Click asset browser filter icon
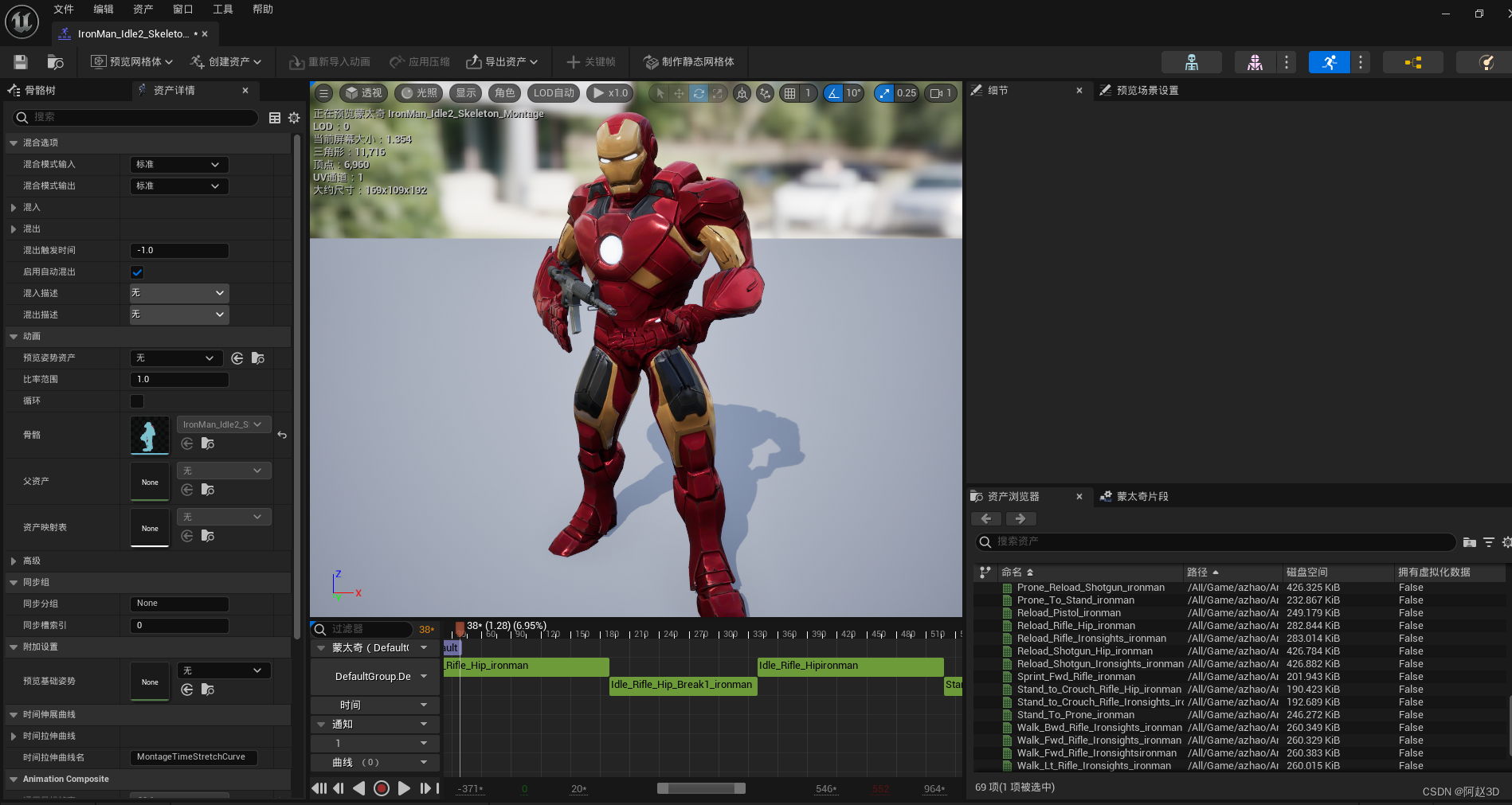Image resolution: width=1512 pixels, height=805 pixels. tap(1489, 542)
